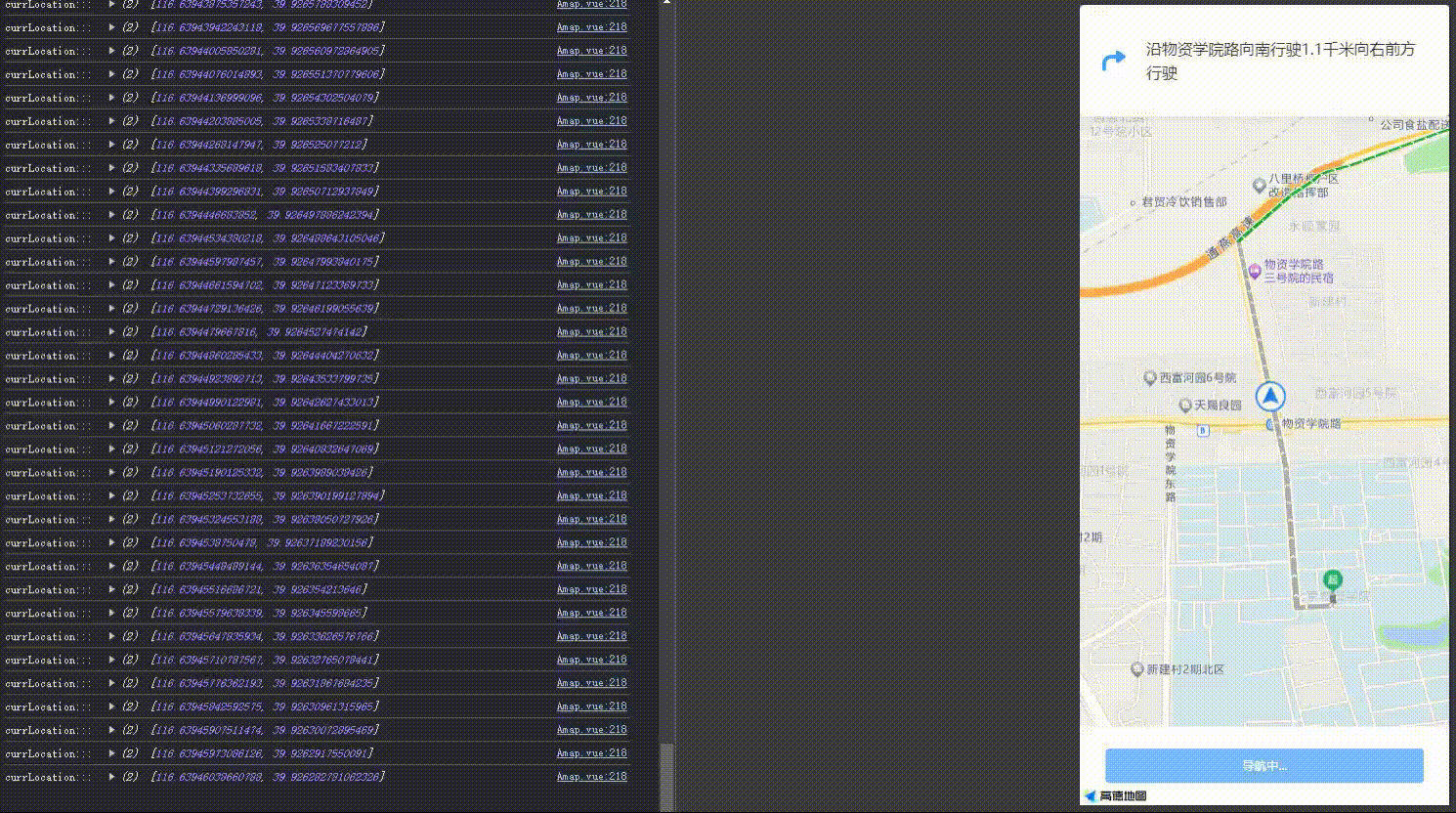Viewport: 1456px width, 813px height.
Task: Open the Amap.vue:218 source link, first row
Action: (591, 4)
